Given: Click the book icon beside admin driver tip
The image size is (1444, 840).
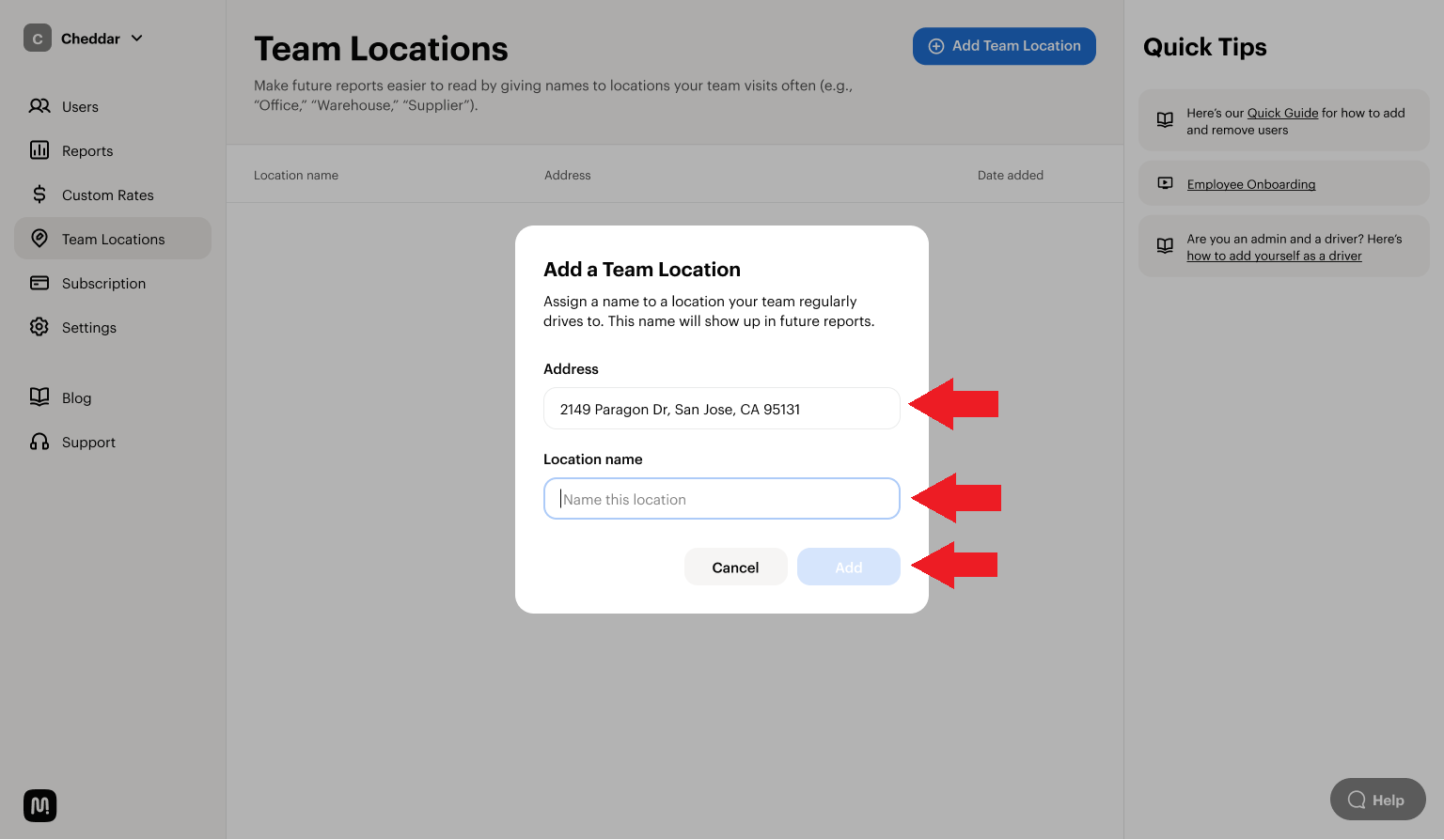Looking at the screenshot, I should pos(1165,246).
